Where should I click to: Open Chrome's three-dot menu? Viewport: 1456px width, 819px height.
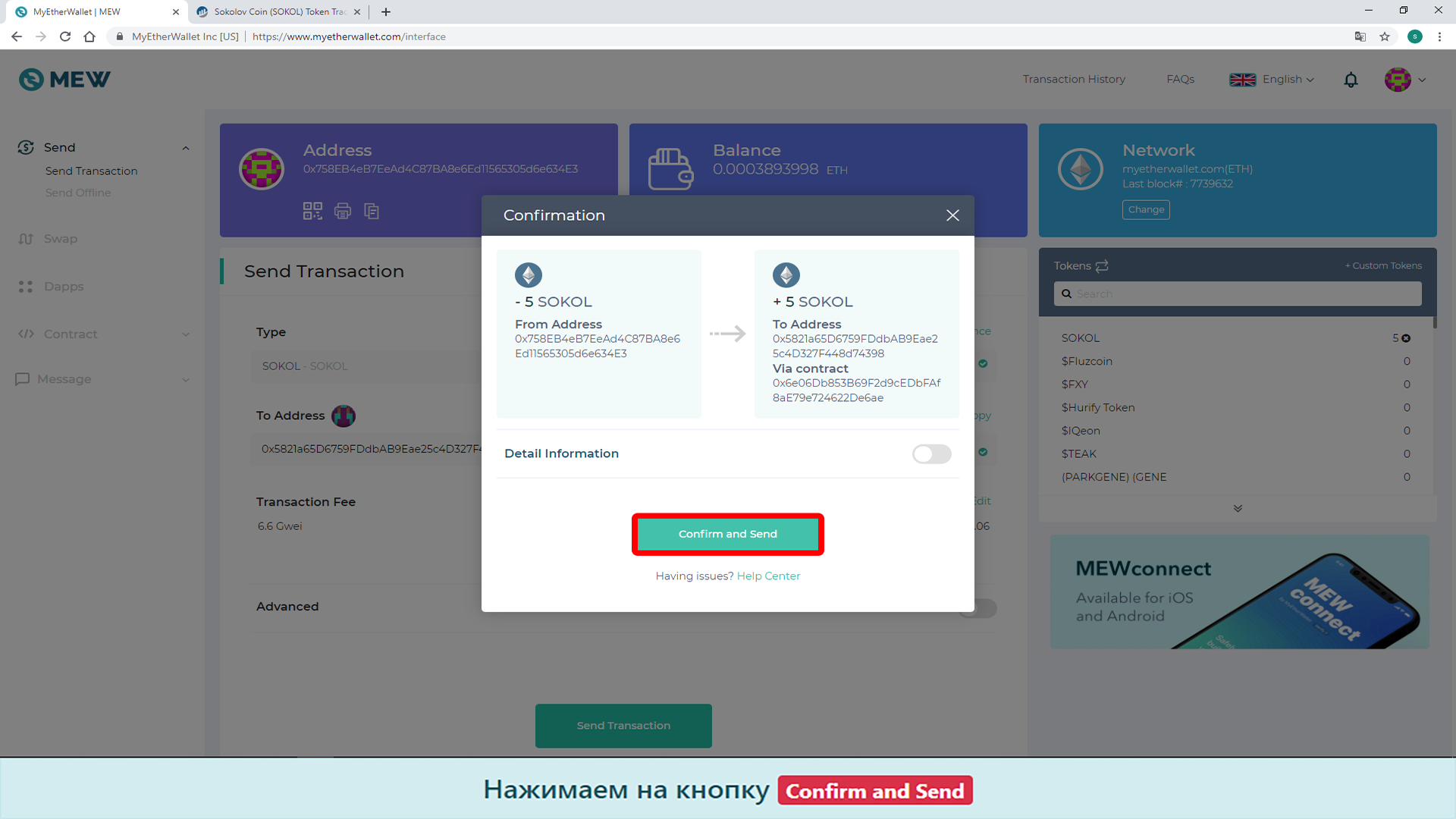pos(1439,36)
